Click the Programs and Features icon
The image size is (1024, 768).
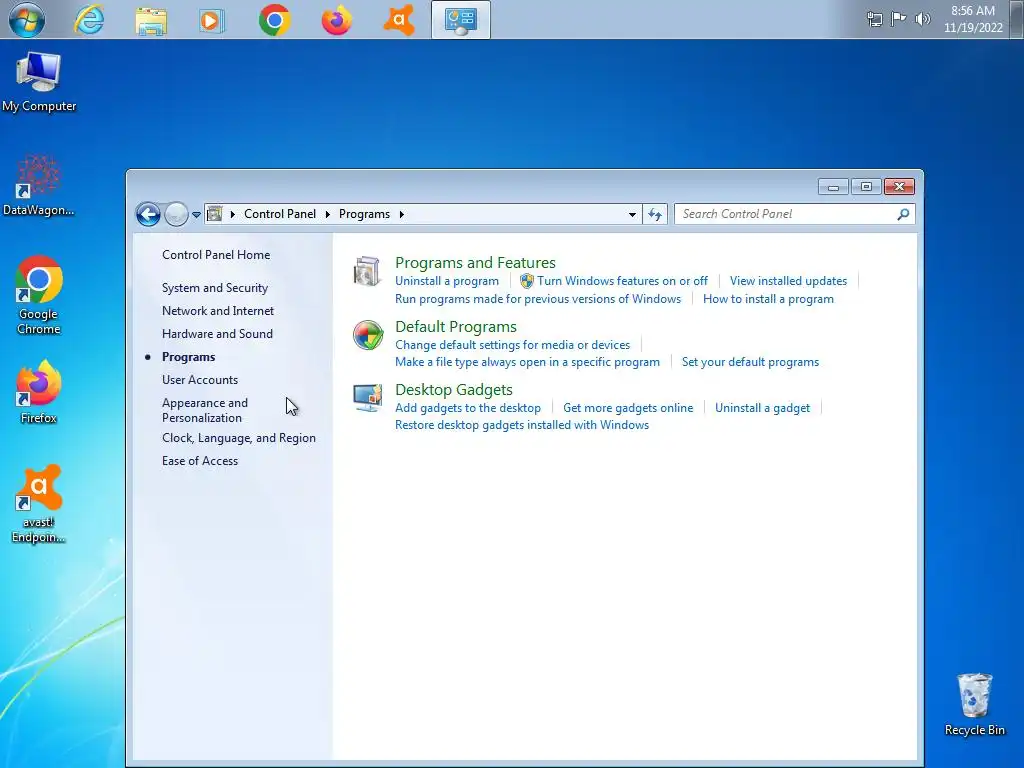(x=367, y=272)
